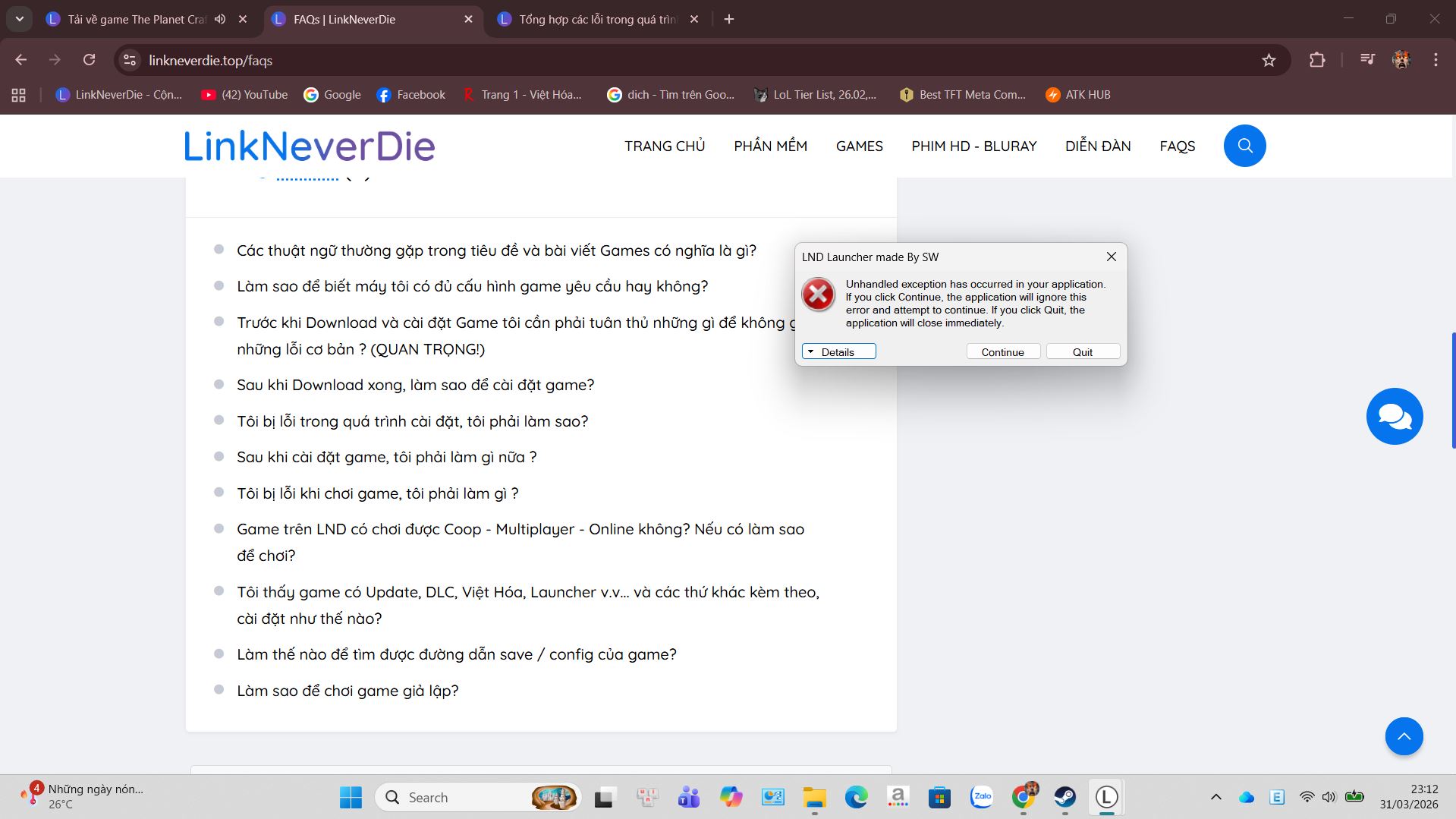Switch to the Tổng hợp các lỗi tab

click(x=597, y=19)
